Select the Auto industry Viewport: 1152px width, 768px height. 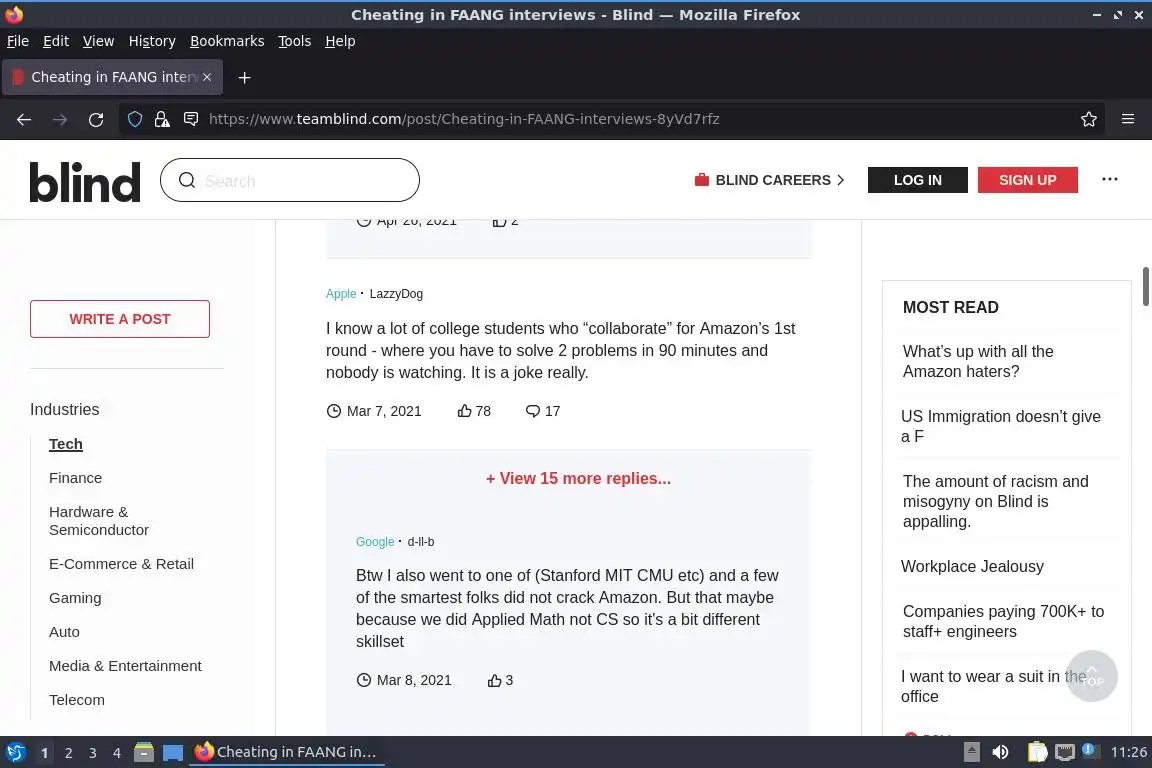[x=64, y=632]
